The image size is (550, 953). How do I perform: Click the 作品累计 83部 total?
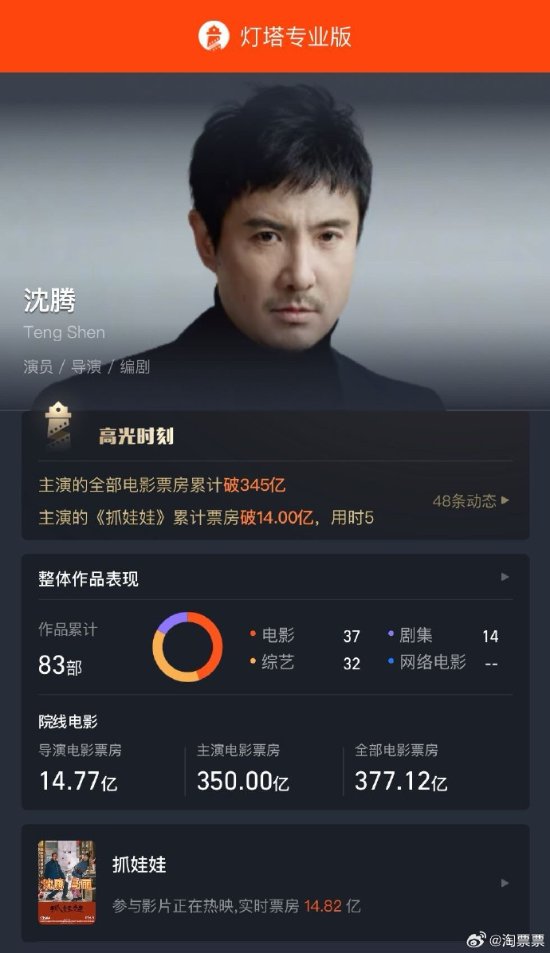tap(67, 649)
